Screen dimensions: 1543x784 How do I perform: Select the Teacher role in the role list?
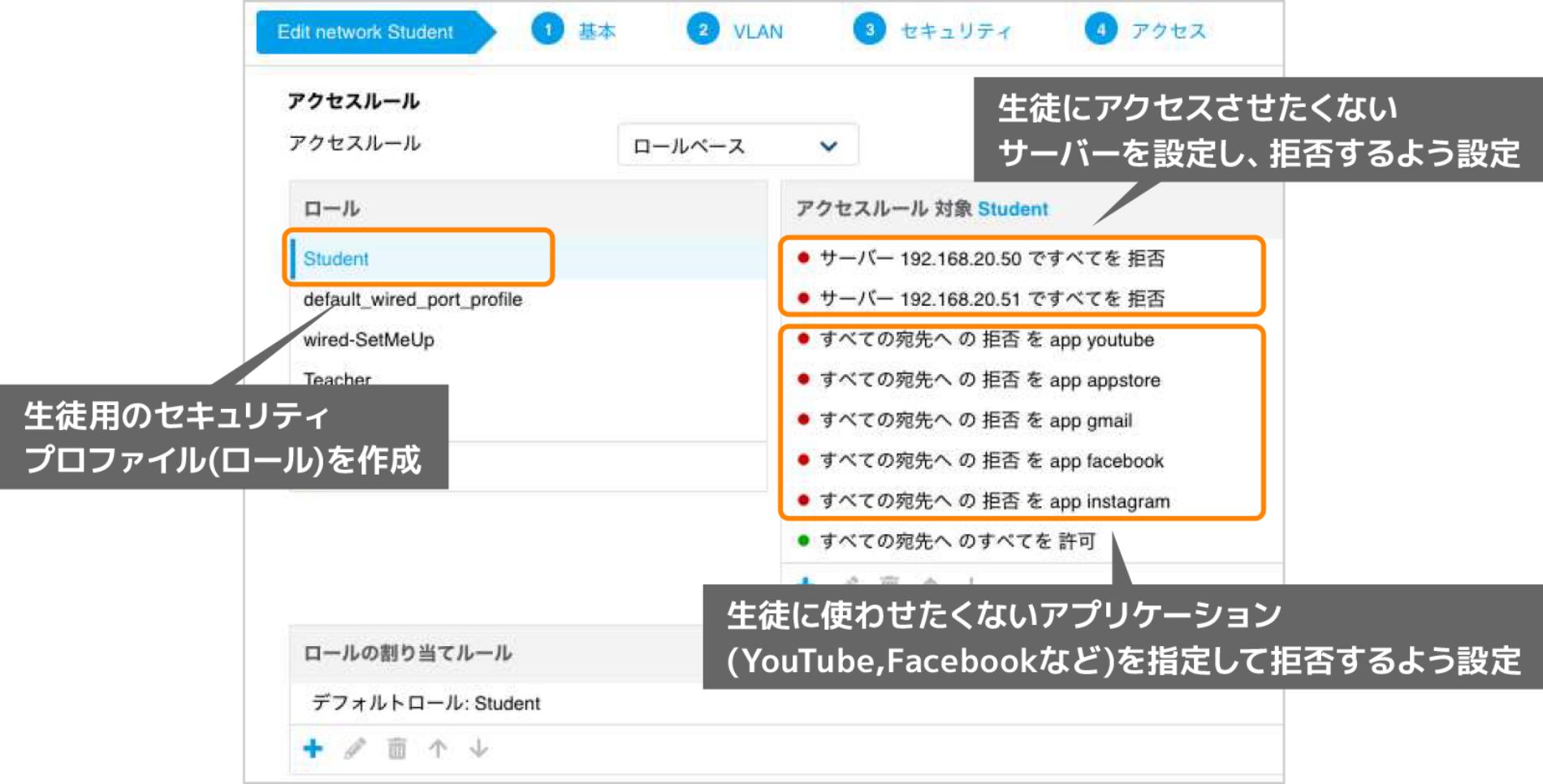click(335, 379)
